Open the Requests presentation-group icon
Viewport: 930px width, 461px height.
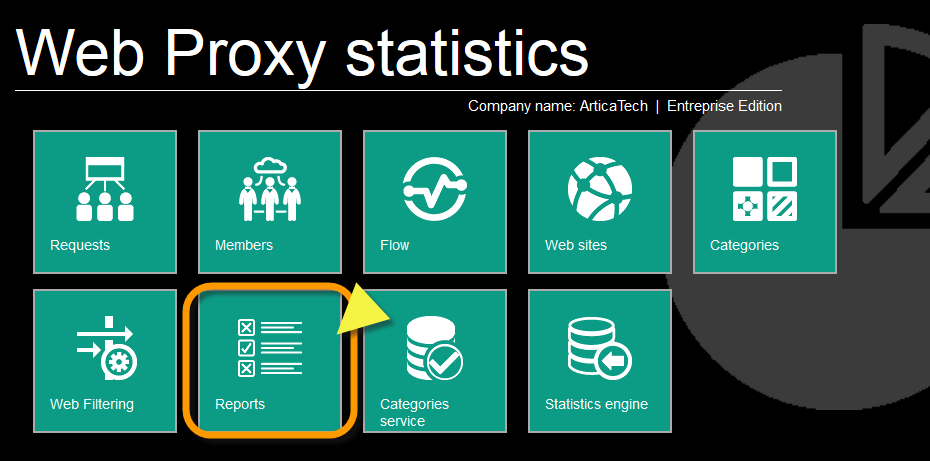(x=105, y=189)
